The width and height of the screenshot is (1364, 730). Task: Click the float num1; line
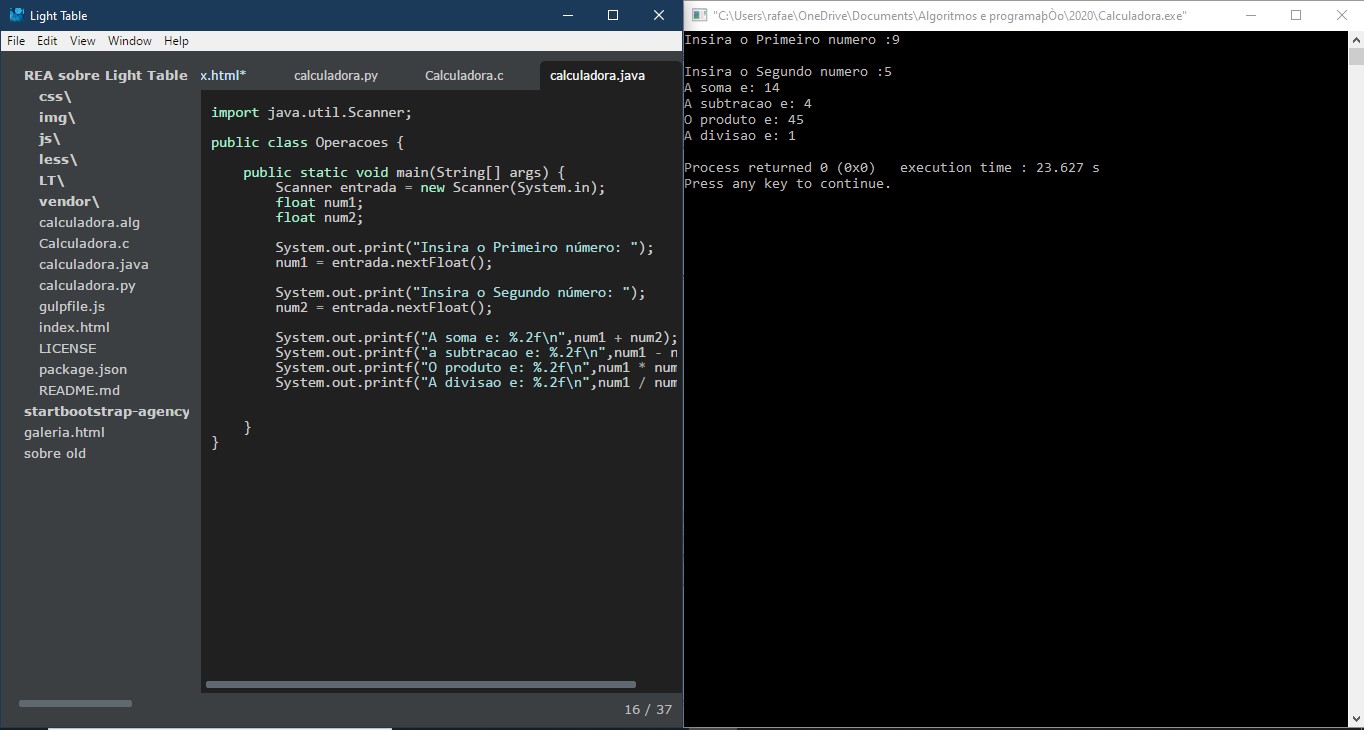pos(319,202)
